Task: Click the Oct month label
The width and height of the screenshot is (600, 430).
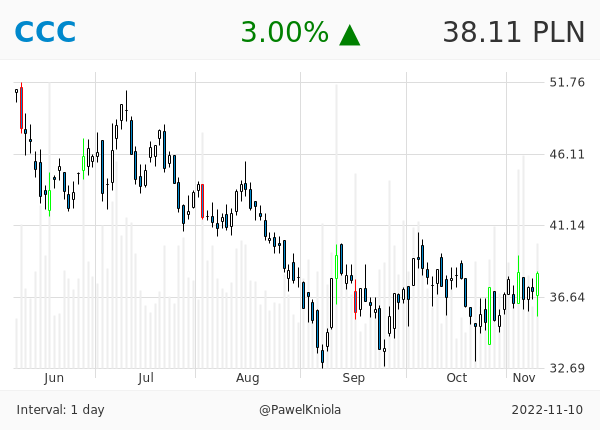Action: [457, 378]
